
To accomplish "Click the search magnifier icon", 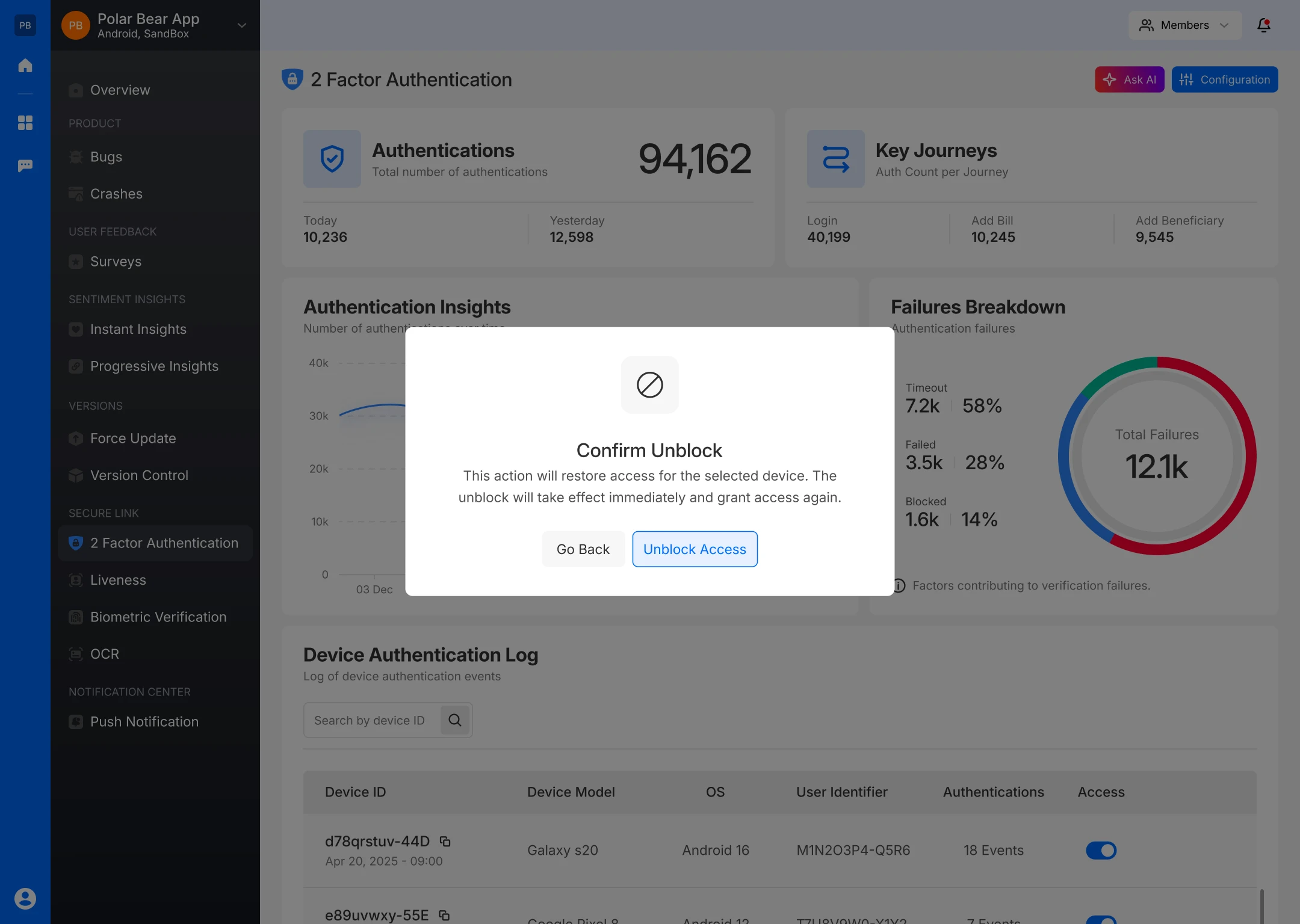I will [455, 720].
